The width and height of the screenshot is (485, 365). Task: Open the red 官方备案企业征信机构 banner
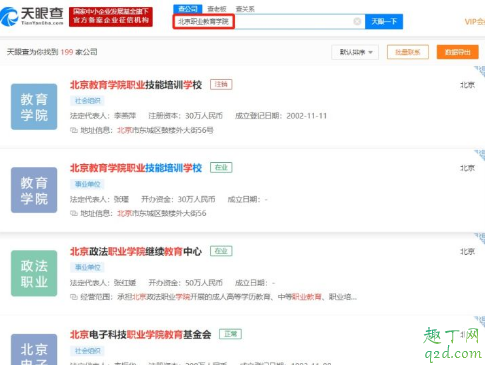tap(111, 17)
